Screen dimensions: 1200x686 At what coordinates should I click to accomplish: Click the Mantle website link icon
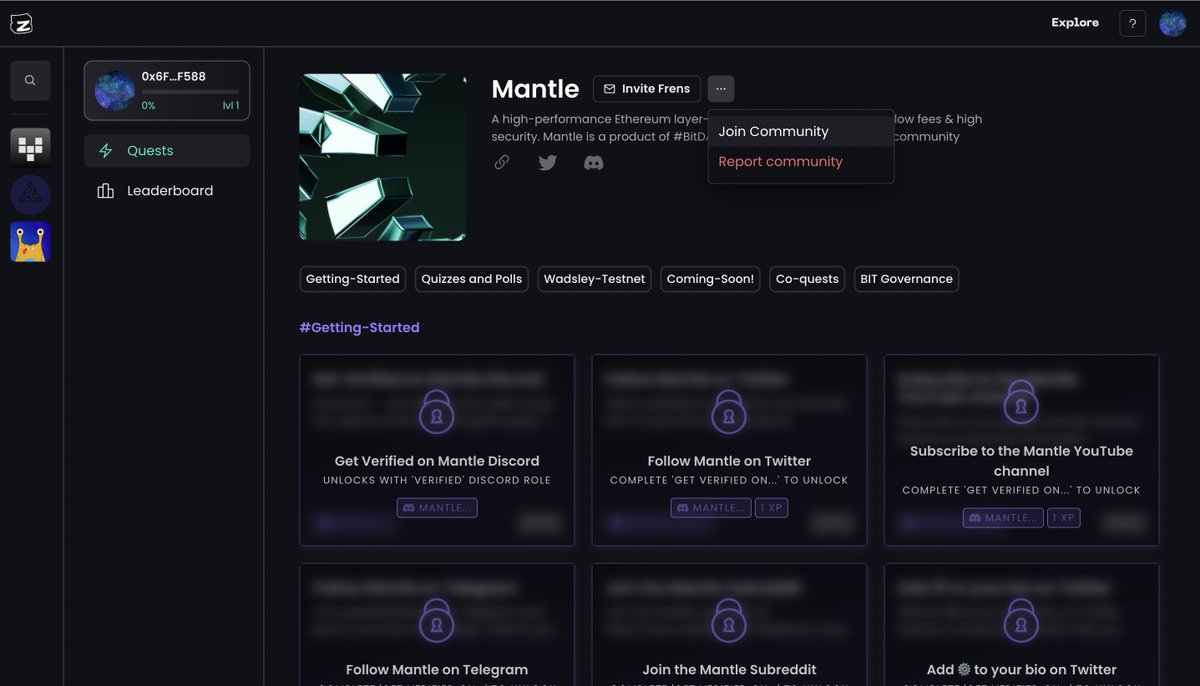tap(502, 162)
